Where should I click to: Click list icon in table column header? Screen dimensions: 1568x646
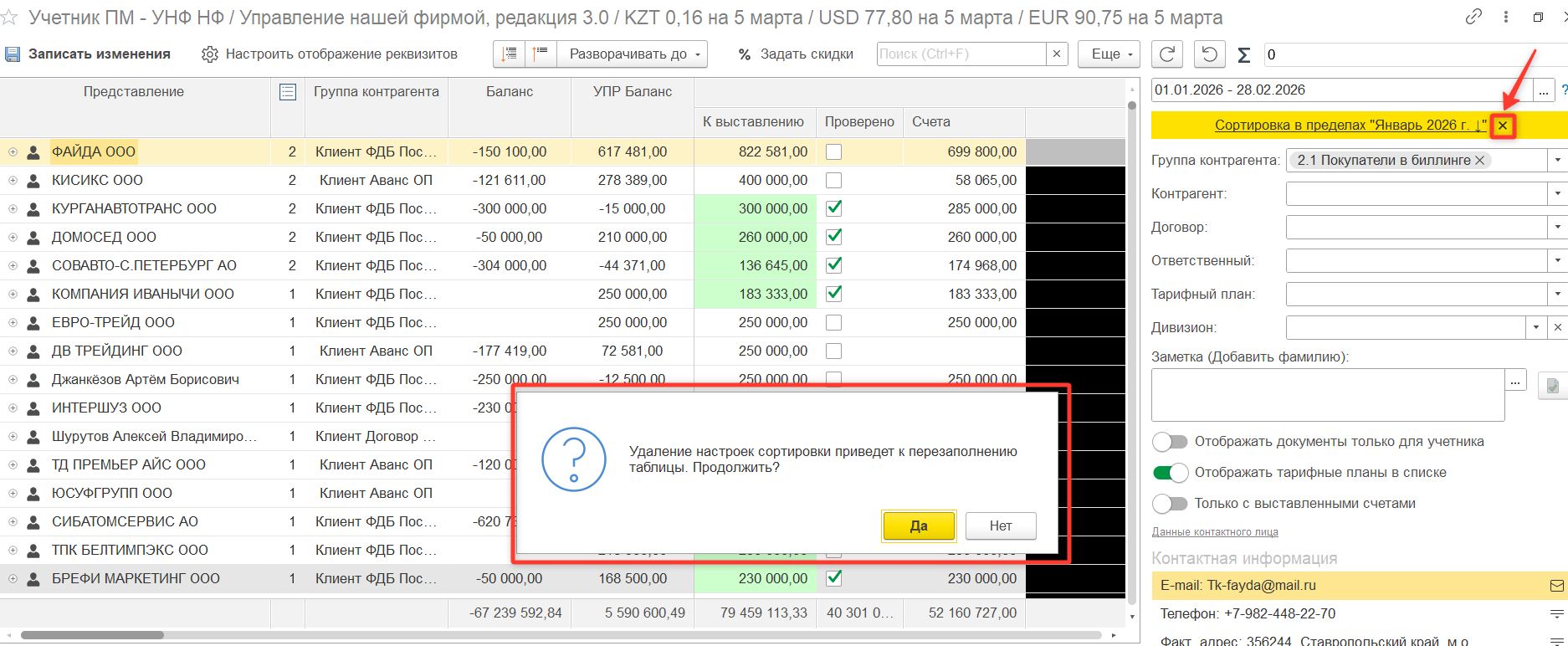pyautogui.click(x=288, y=92)
